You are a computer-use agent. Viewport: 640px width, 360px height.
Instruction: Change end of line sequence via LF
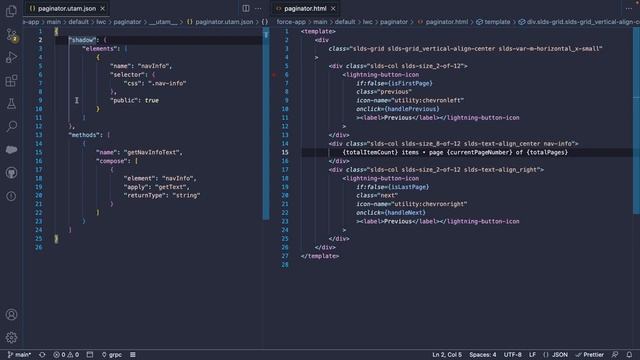532,355
